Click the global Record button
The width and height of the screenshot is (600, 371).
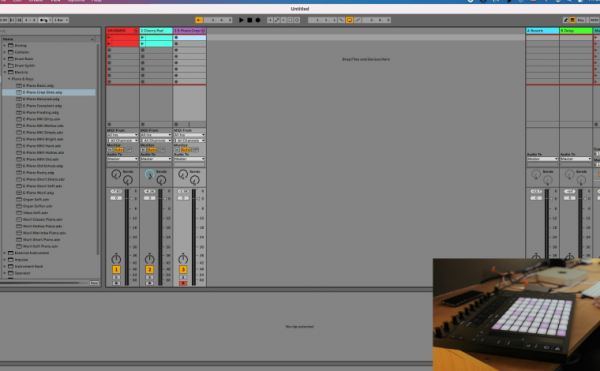pyautogui.click(x=258, y=20)
